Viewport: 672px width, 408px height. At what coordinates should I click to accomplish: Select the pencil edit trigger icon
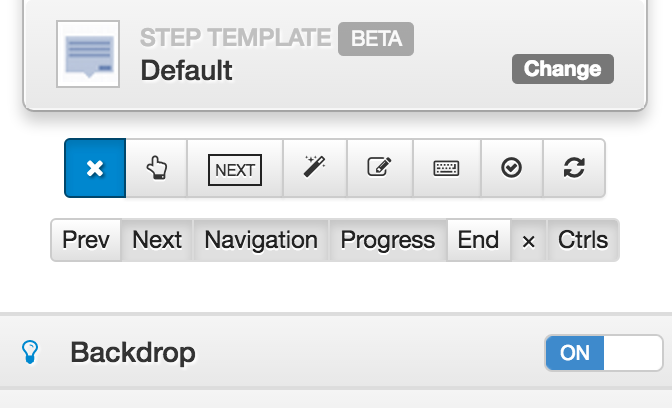click(x=380, y=168)
